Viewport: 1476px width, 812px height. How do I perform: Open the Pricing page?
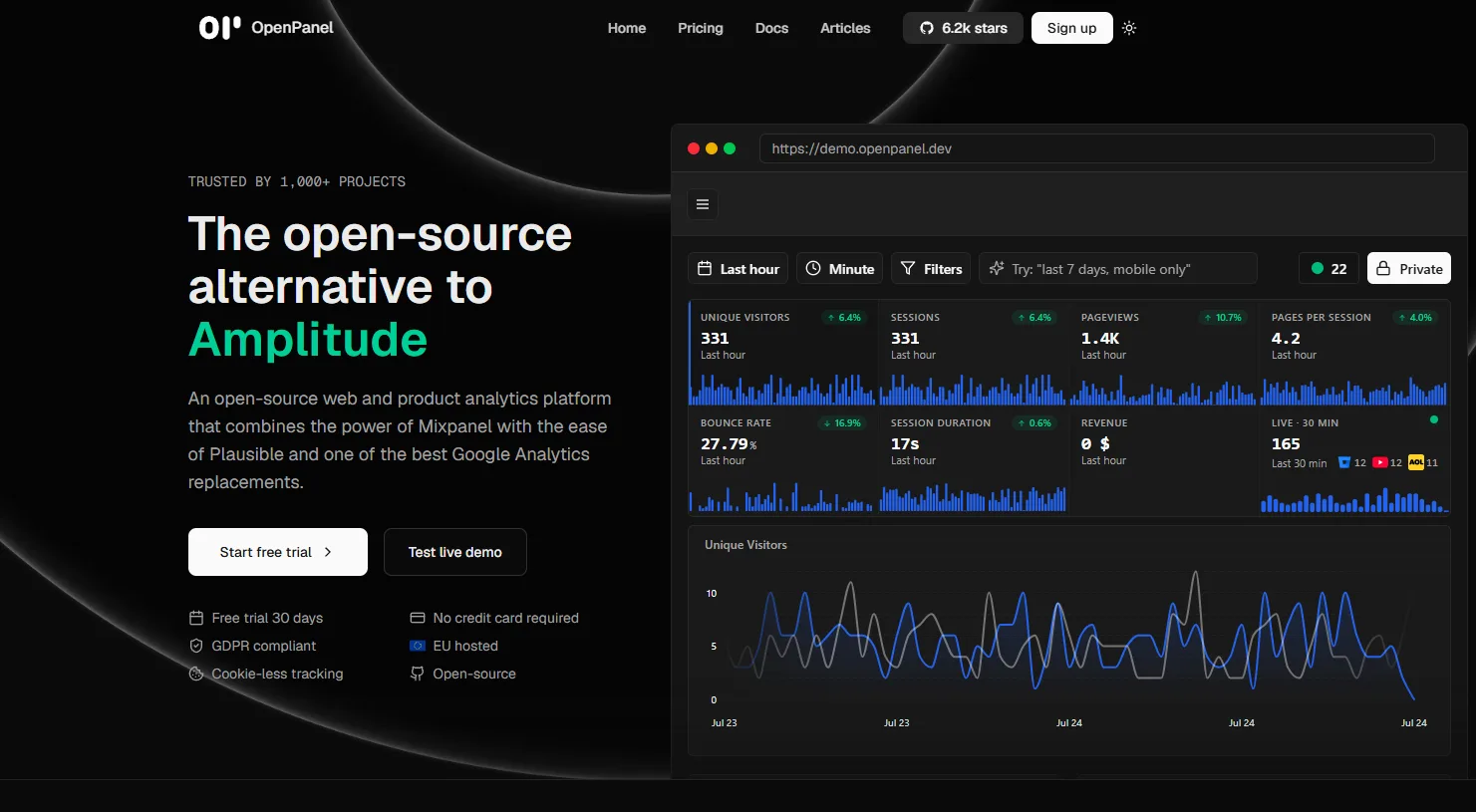coord(701,28)
